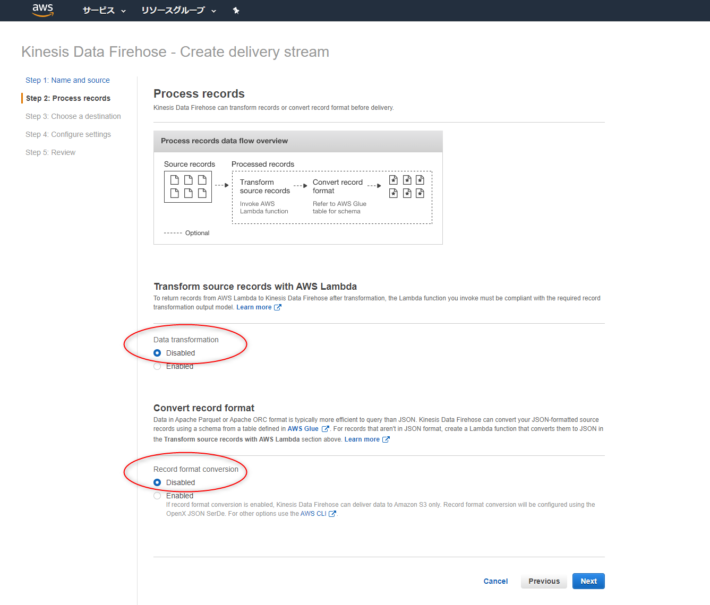710x605 pixels.
Task: Enable Record format conversion option
Action: [157, 495]
